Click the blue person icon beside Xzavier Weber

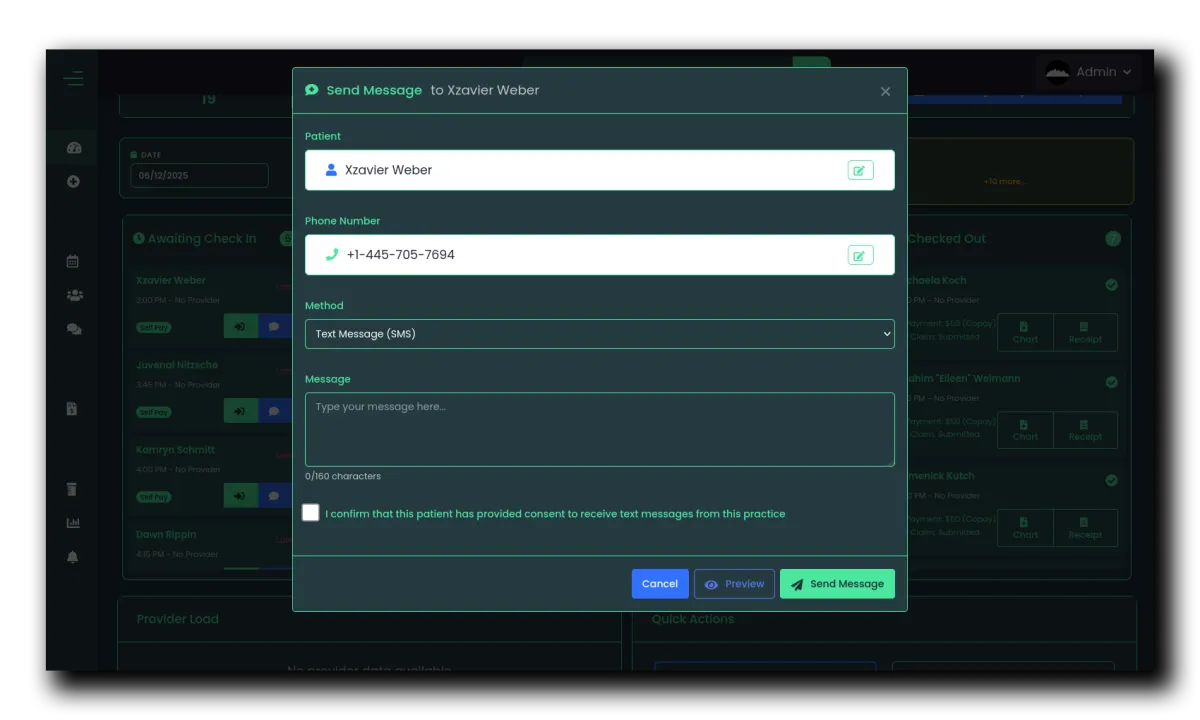331,170
